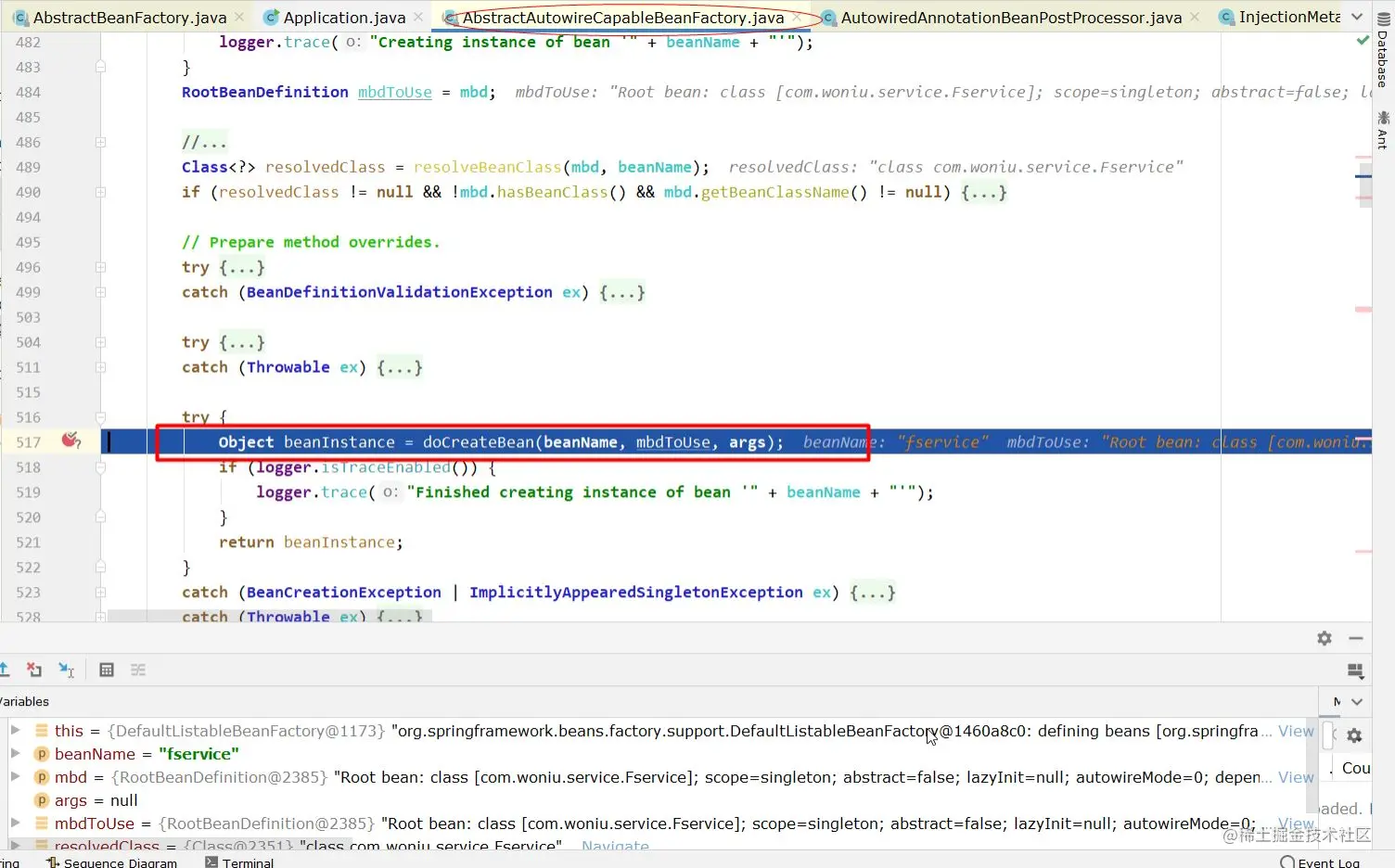Expand the folded try block at line 496

pos(100,267)
